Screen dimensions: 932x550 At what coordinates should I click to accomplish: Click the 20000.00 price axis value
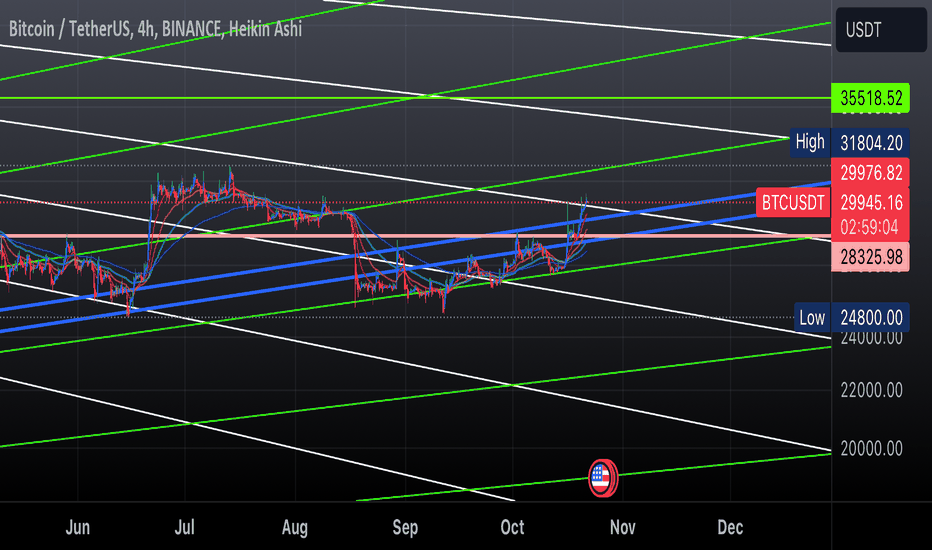pyautogui.click(x=871, y=449)
